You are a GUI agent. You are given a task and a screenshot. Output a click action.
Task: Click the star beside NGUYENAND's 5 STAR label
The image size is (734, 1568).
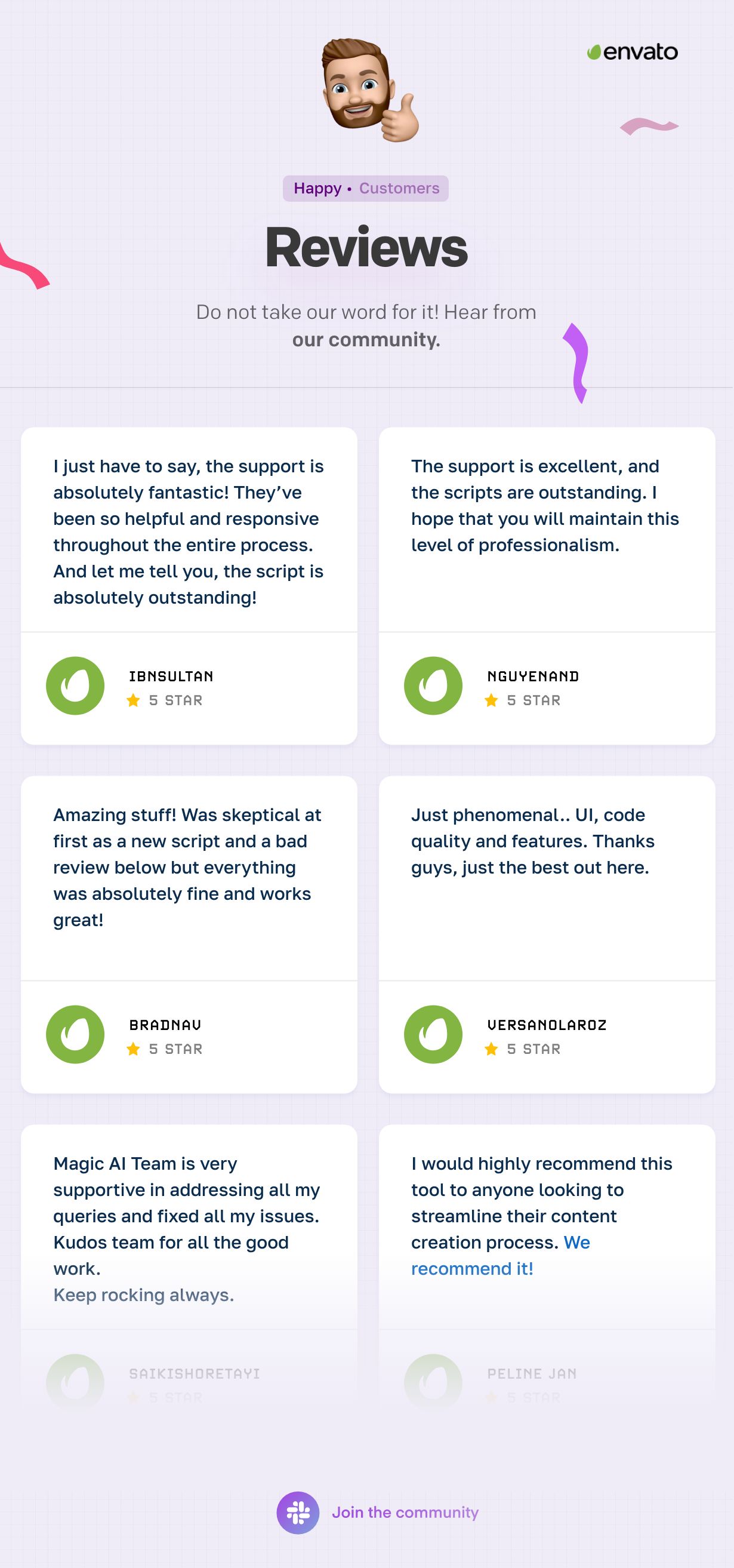[x=491, y=700]
